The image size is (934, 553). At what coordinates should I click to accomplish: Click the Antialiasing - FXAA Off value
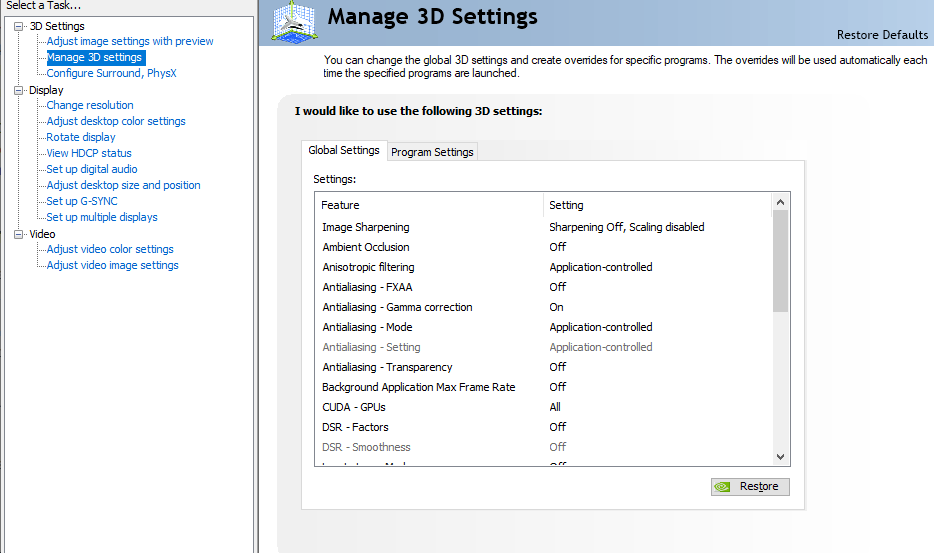[558, 287]
